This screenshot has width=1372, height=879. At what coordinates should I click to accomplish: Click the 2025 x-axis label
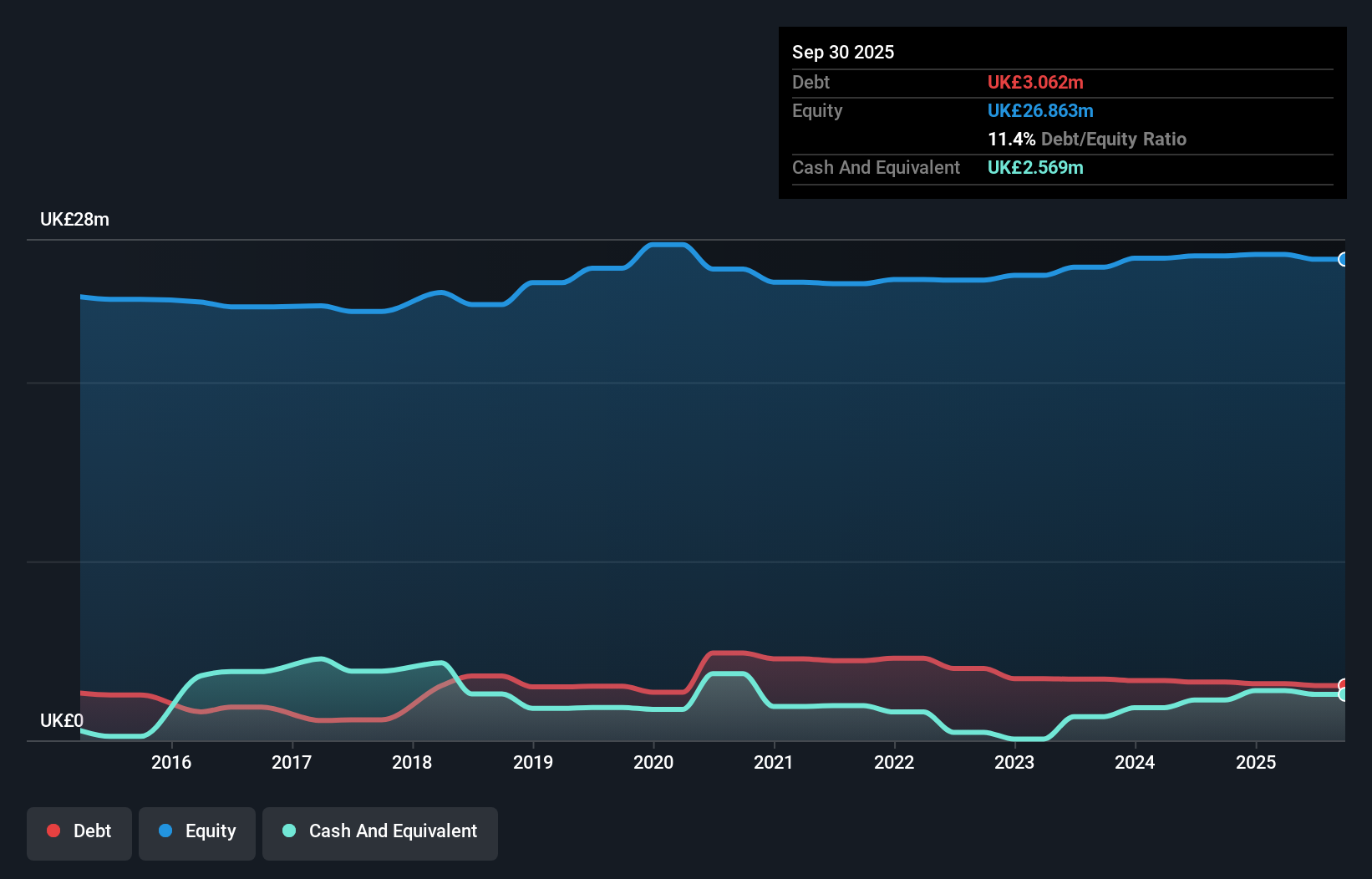tap(1256, 762)
